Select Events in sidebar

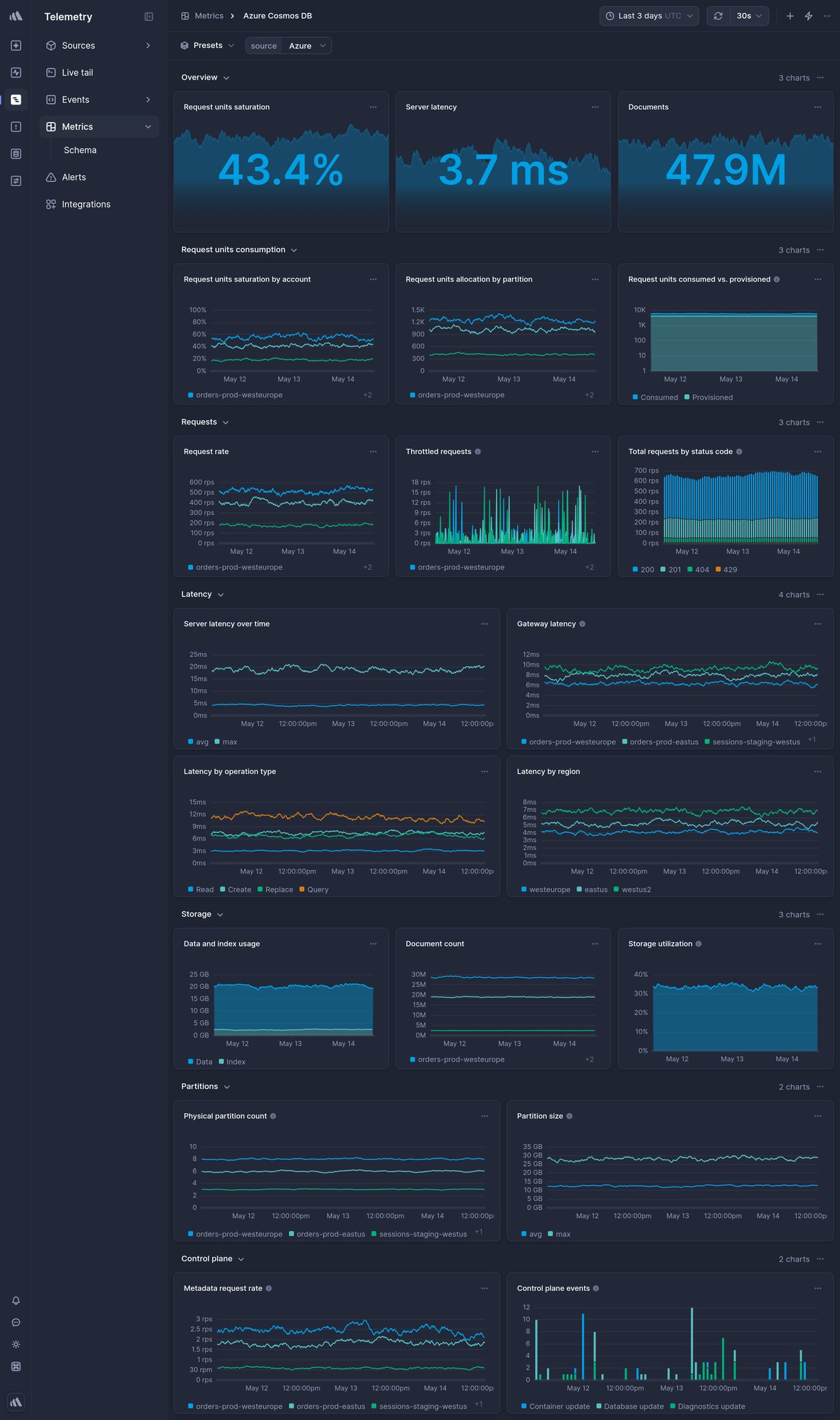click(99, 100)
